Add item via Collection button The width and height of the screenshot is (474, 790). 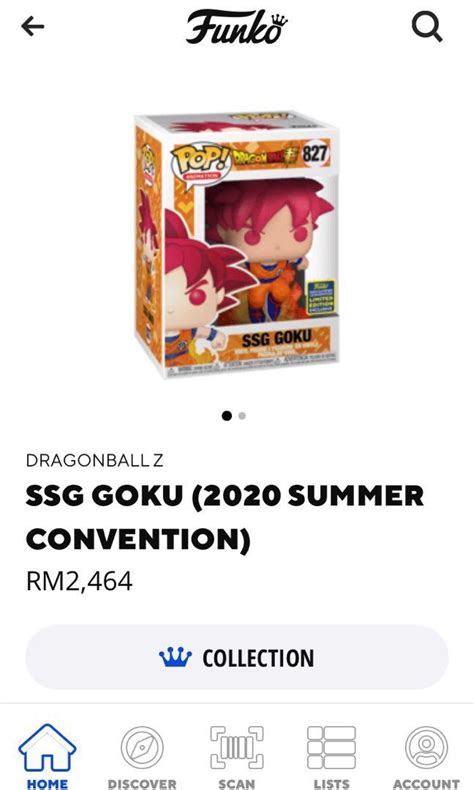[x=237, y=657]
